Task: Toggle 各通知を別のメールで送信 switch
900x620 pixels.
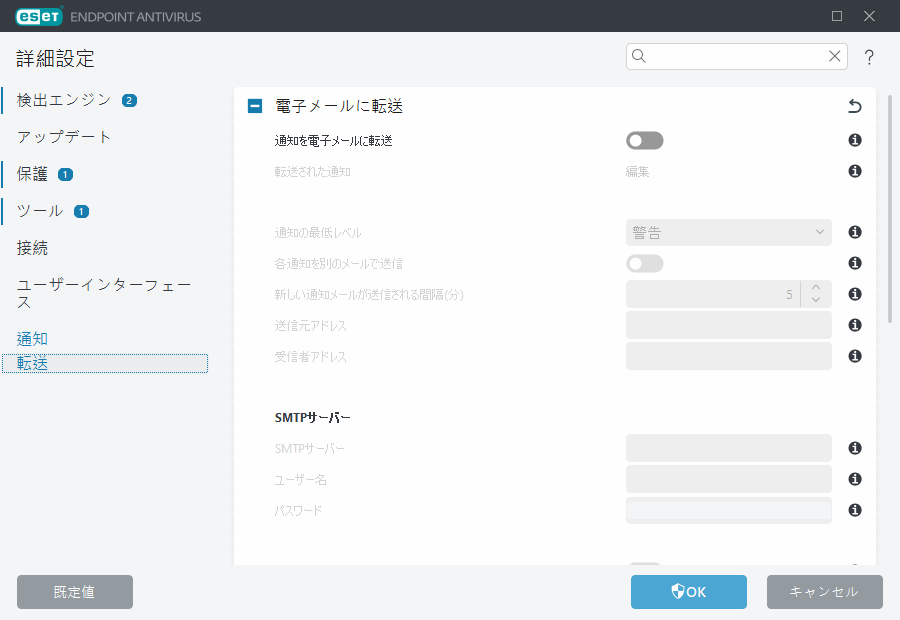Action: (x=644, y=263)
